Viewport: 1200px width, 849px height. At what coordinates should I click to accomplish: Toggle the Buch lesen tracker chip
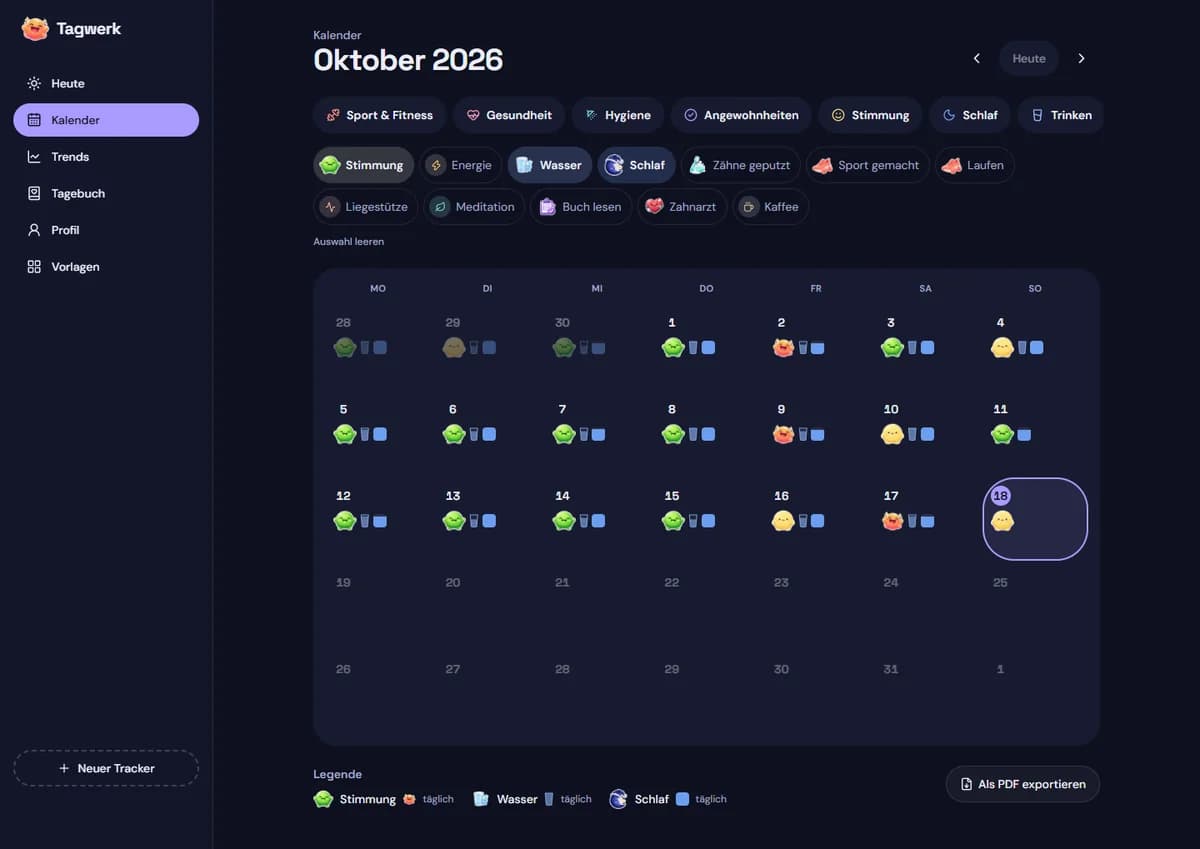pos(581,207)
